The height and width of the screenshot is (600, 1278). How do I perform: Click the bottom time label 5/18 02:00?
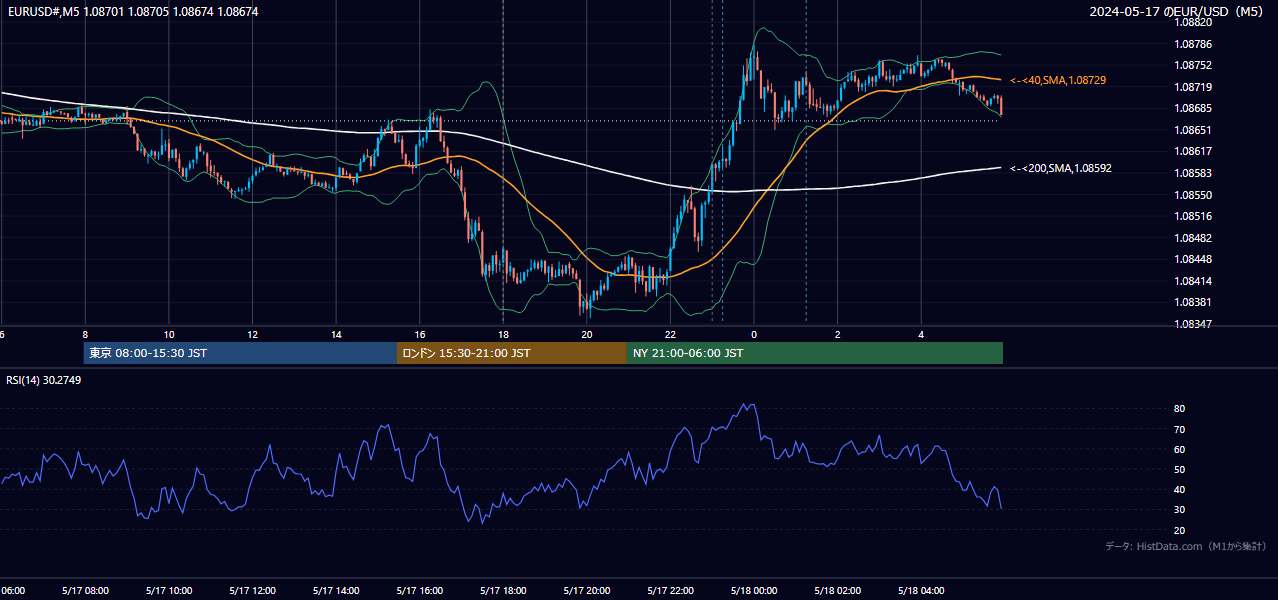pyautogui.click(x=838, y=591)
